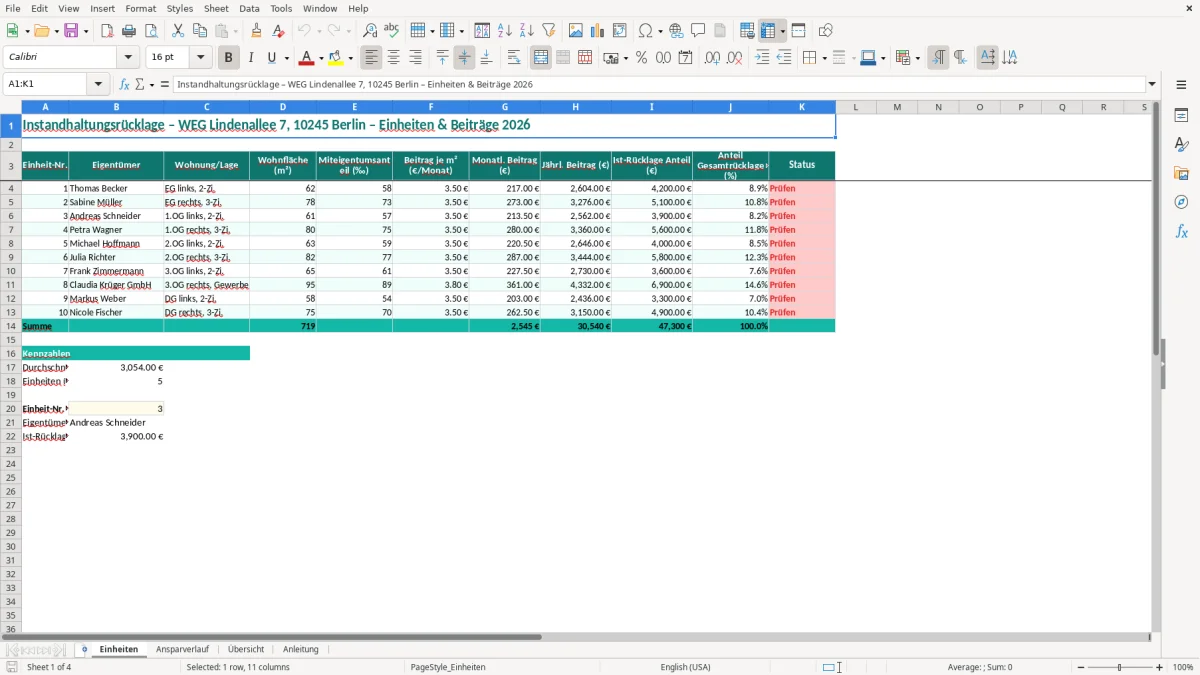Export directly as PDF
Viewport: 1200px width, 675px height.
(x=107, y=31)
